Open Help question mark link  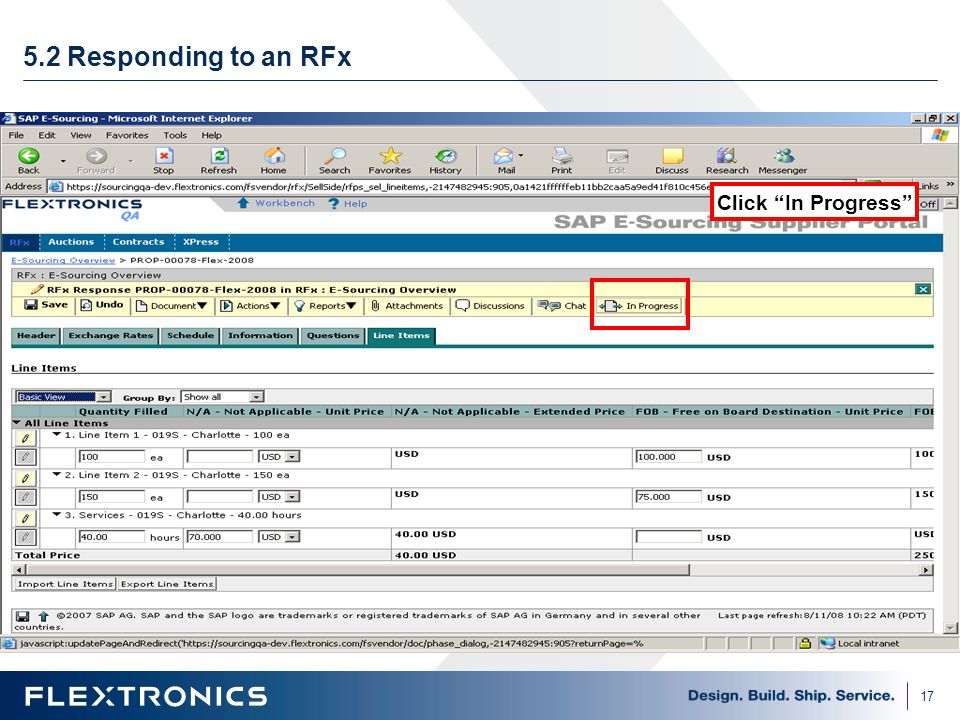[348, 203]
